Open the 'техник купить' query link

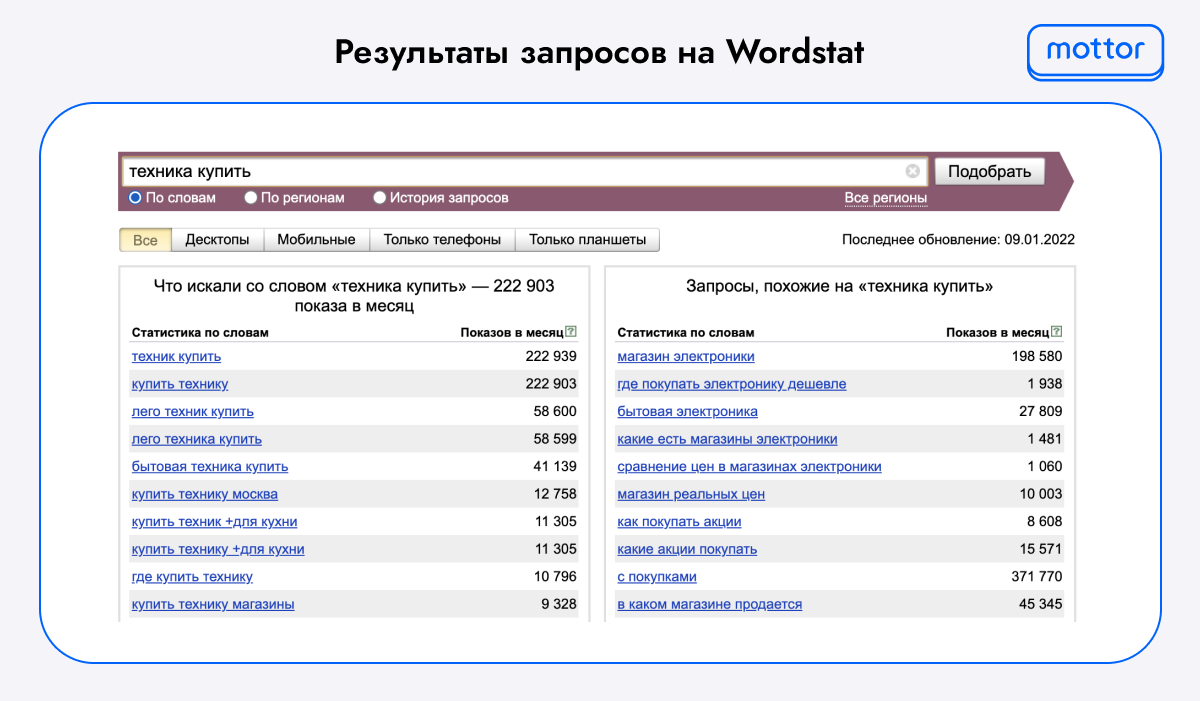click(x=177, y=357)
